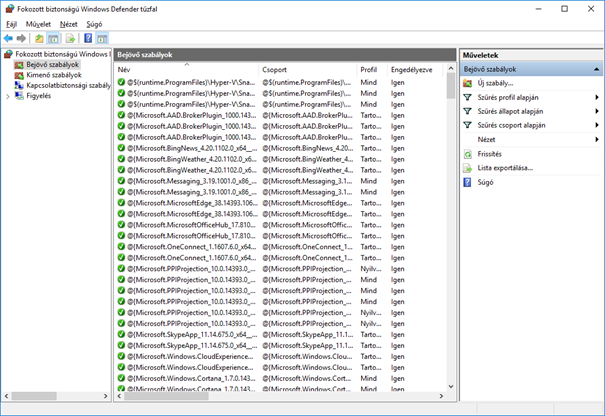605x416 pixels.
Task: Click the Export list toolbar icon
Action: click(71, 38)
